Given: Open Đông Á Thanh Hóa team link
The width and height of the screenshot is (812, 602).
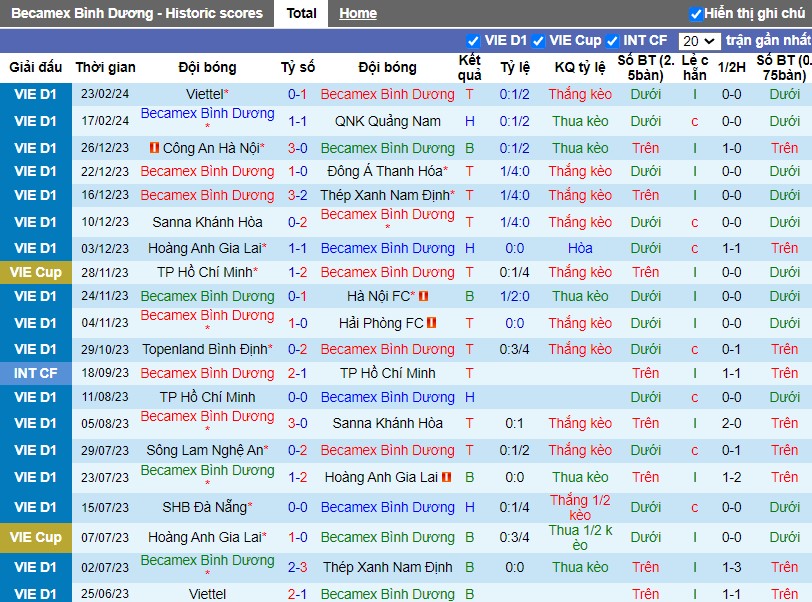Looking at the screenshot, I should point(386,171).
